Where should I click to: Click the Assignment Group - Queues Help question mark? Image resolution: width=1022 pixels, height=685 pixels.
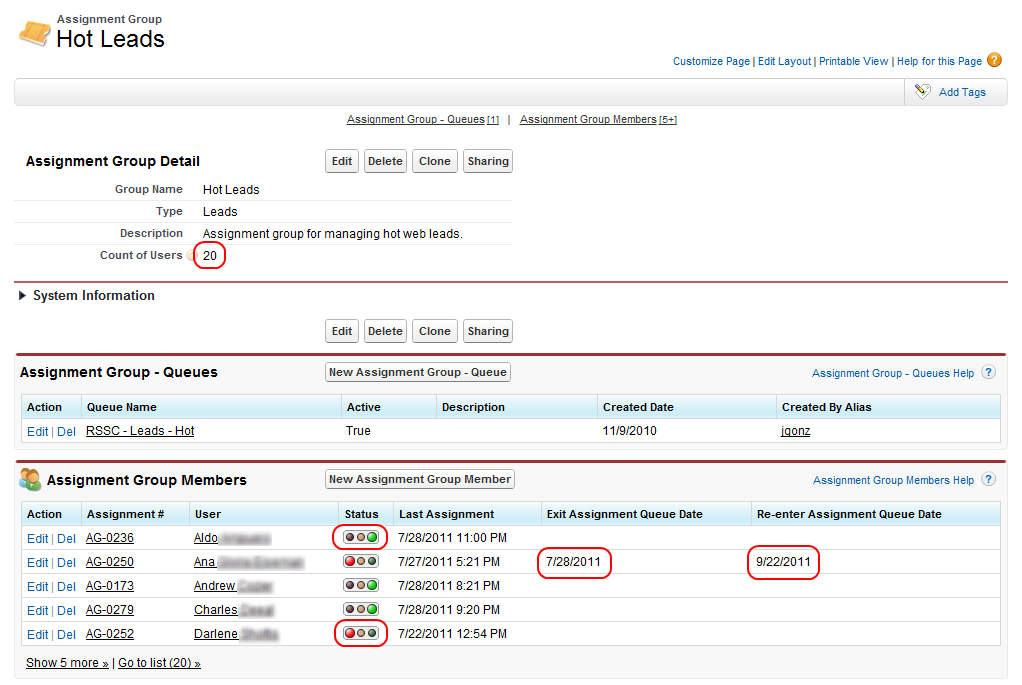(x=988, y=372)
